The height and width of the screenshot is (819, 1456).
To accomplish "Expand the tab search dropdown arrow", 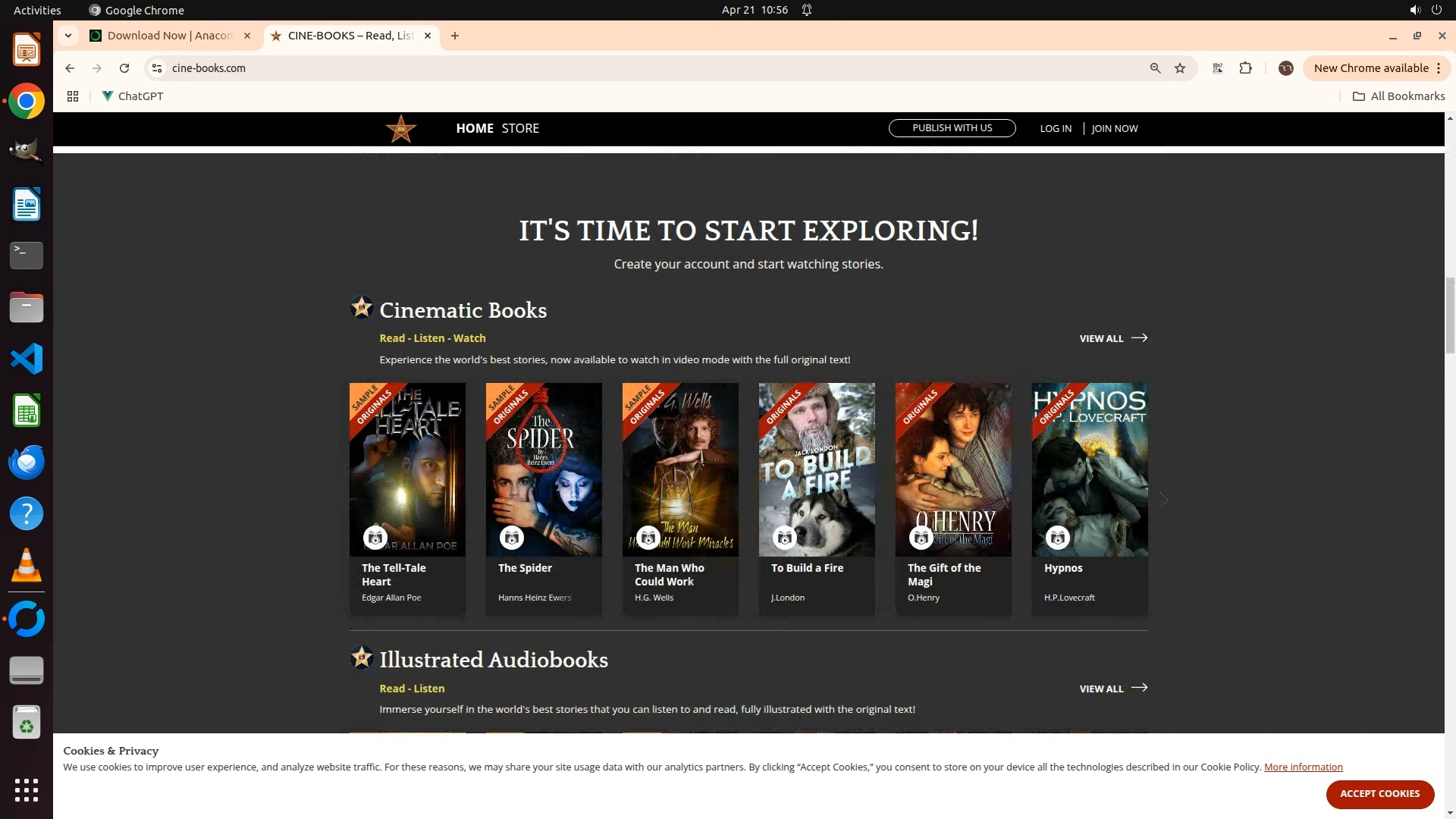I will click(x=68, y=36).
